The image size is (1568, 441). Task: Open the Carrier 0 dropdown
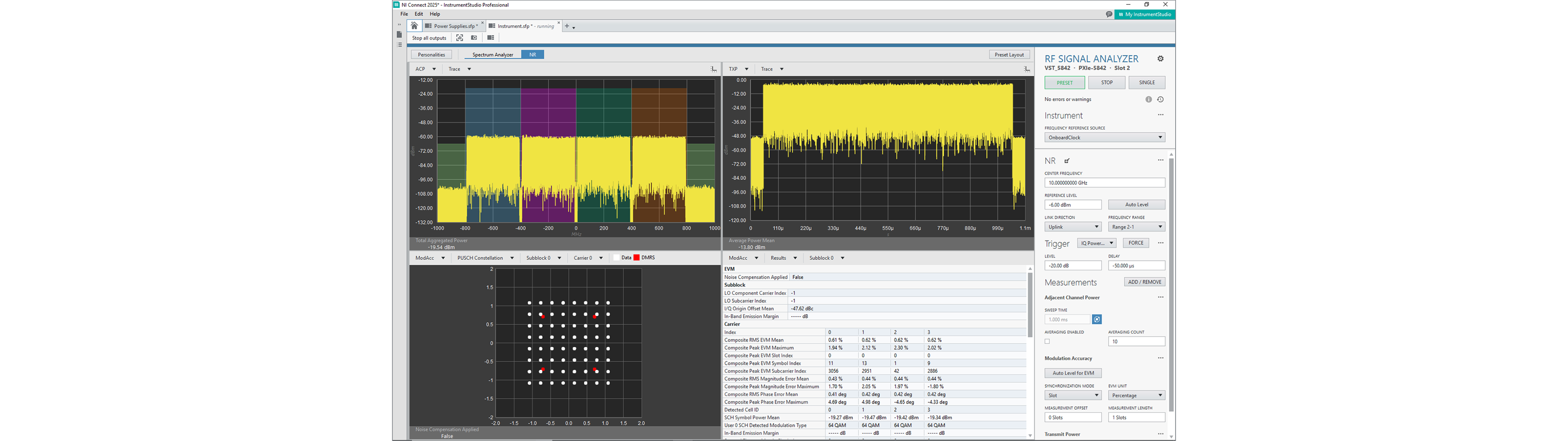click(x=588, y=258)
